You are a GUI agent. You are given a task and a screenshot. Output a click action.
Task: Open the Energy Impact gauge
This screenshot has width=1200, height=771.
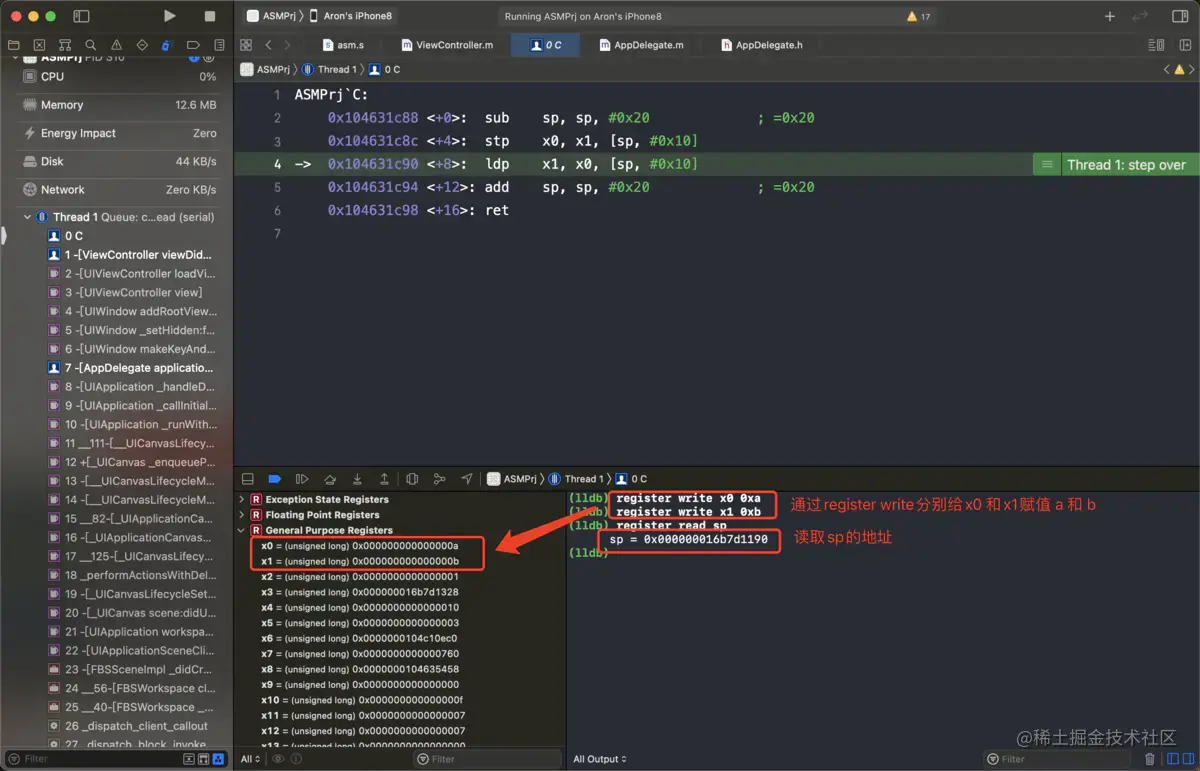(x=117, y=133)
